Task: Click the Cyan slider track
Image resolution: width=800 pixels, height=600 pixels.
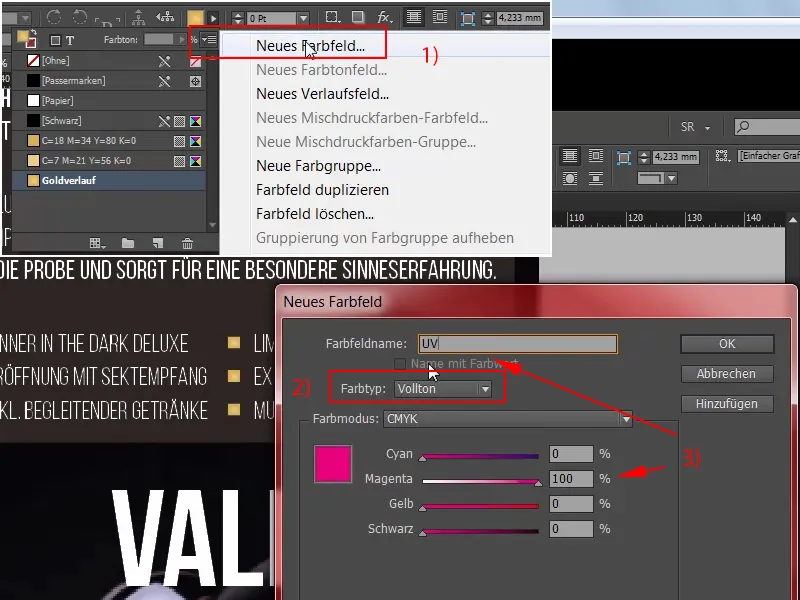Action: click(480, 456)
